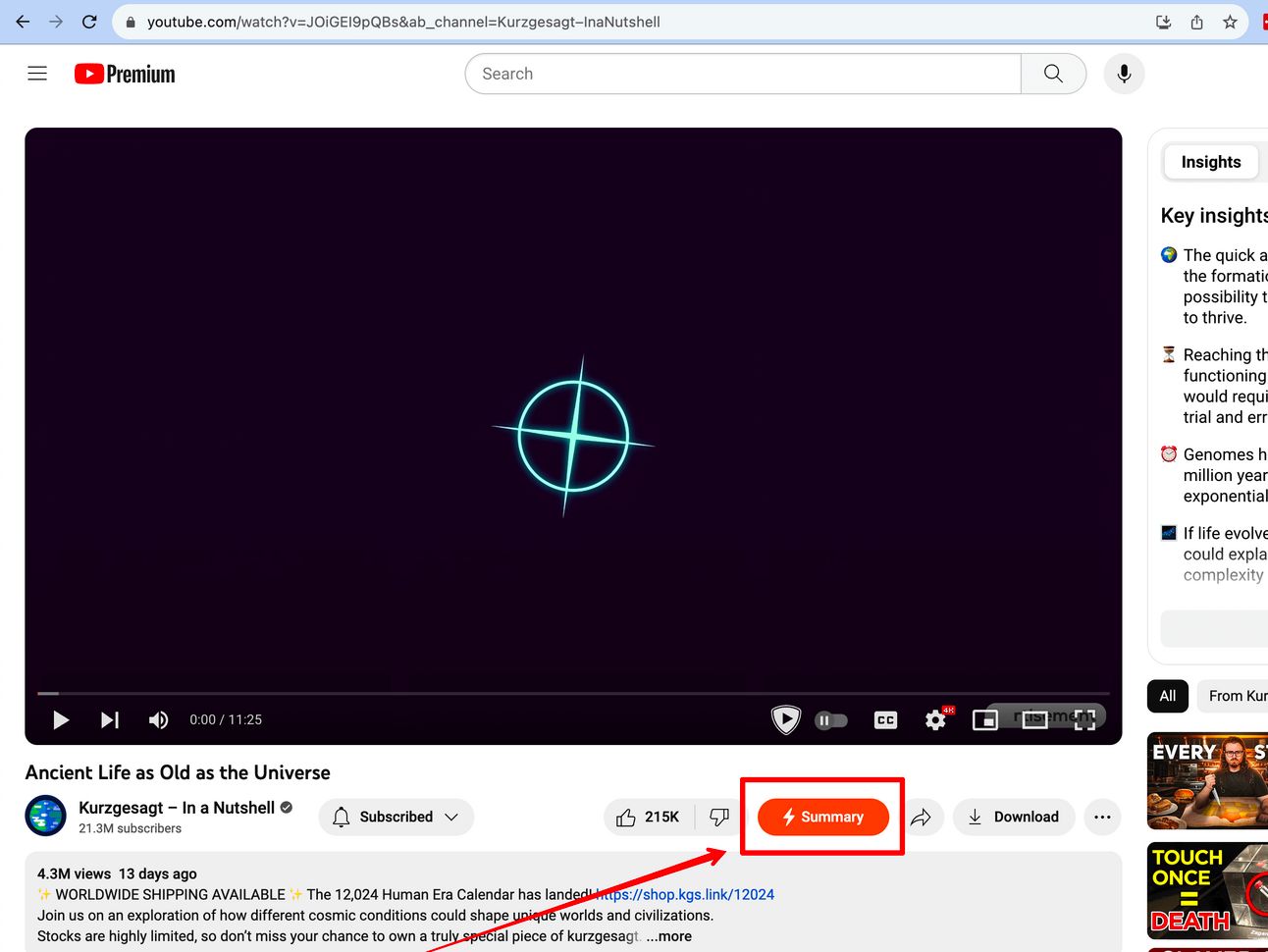
Task: View site information lock icon
Action: 131,22
